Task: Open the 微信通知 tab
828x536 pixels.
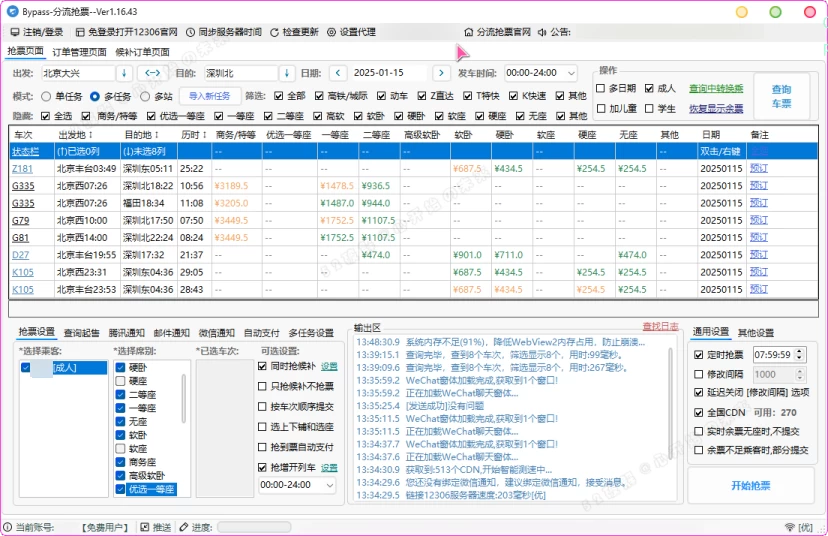Action: (x=216, y=332)
